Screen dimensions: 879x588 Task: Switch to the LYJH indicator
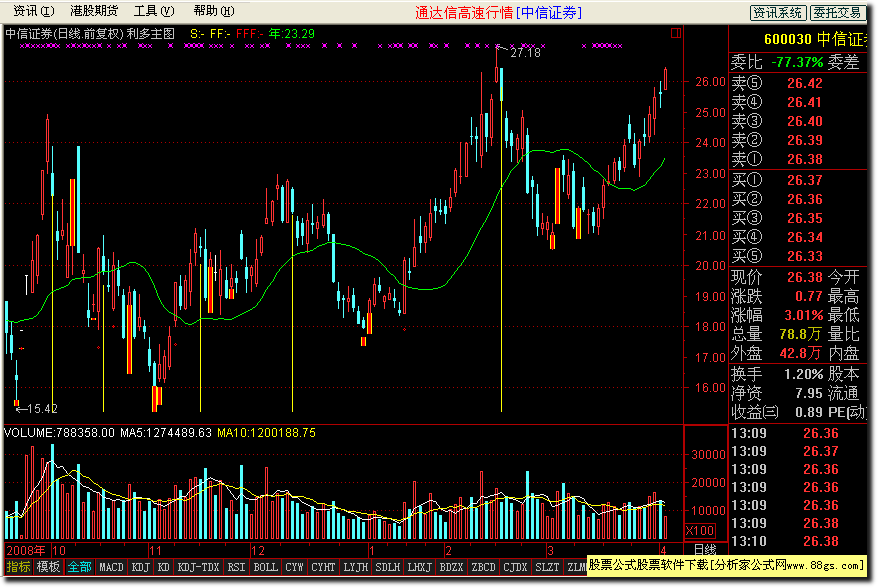pos(355,567)
